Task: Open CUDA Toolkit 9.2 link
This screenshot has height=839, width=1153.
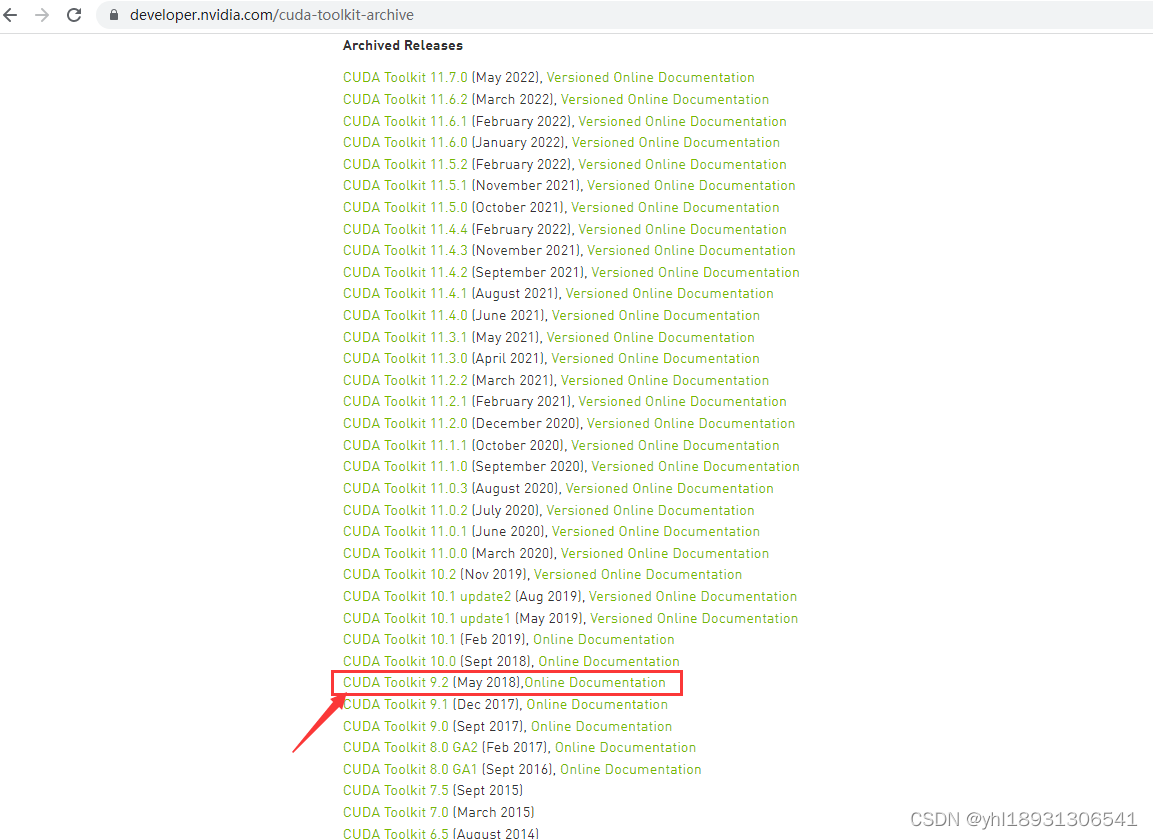Action: click(x=396, y=682)
